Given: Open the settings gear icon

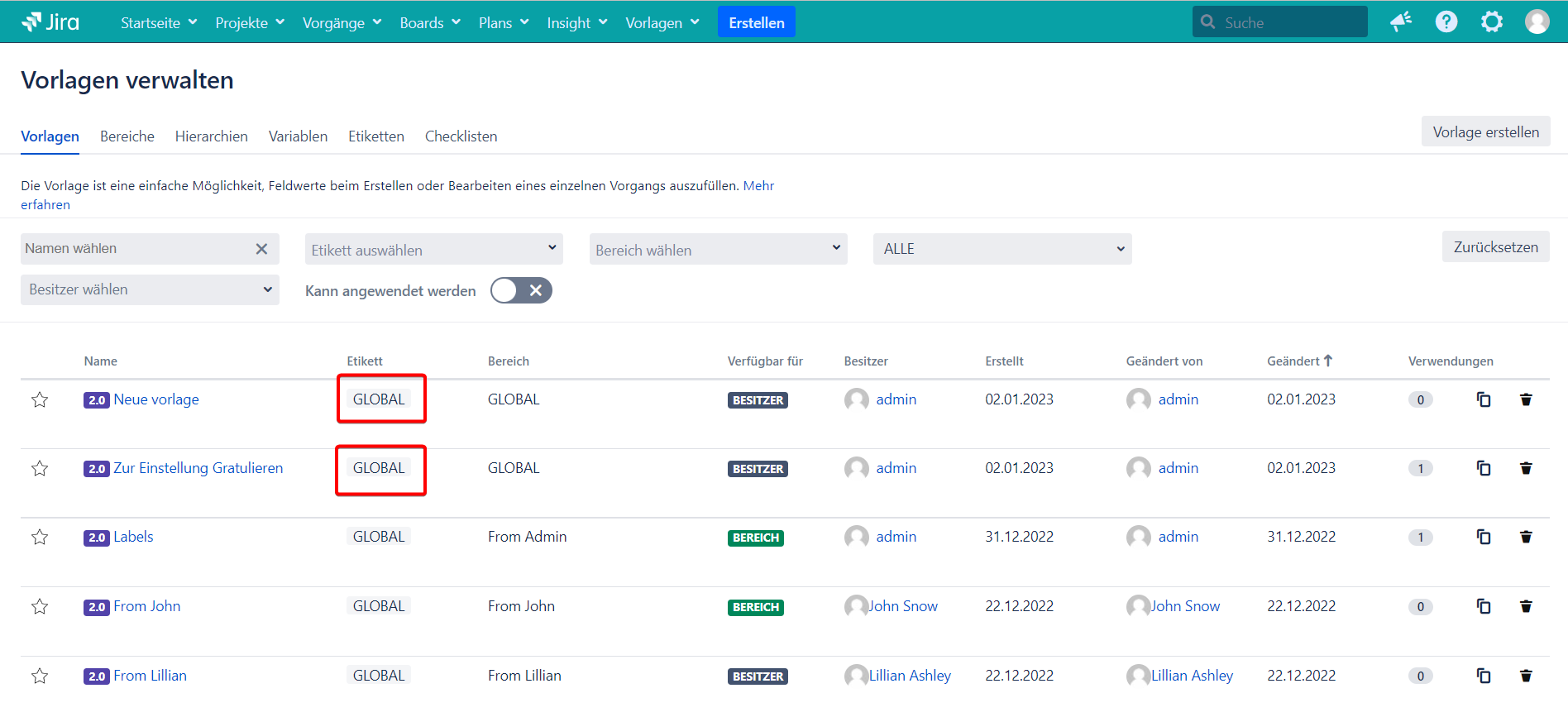Looking at the screenshot, I should [1491, 22].
